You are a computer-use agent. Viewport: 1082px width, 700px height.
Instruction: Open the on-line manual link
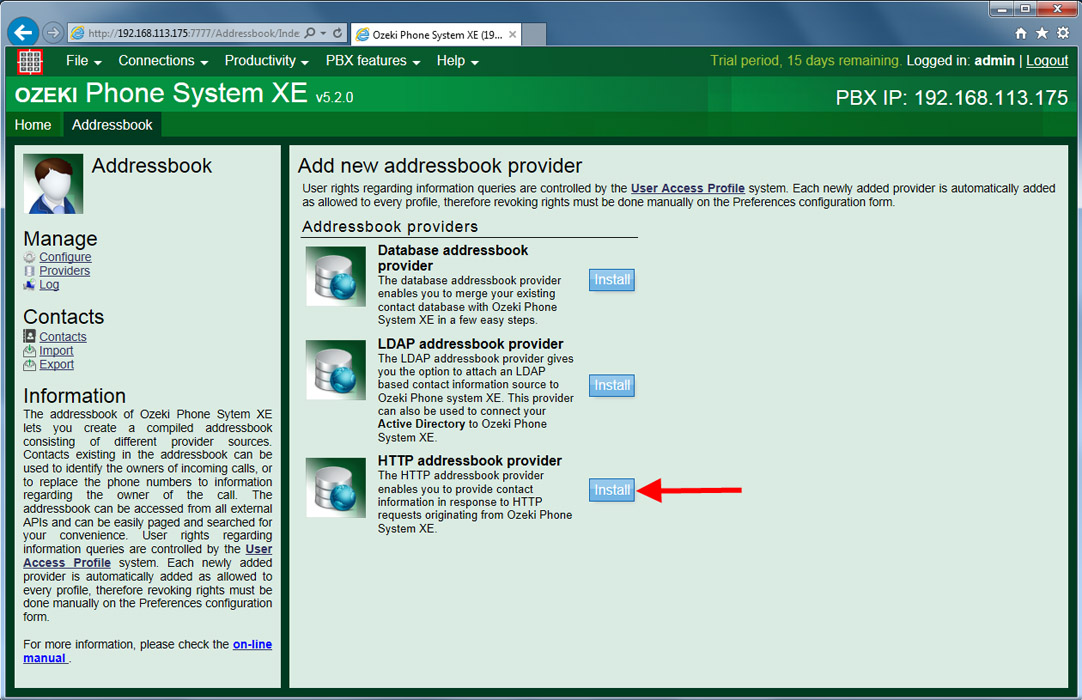point(148,651)
